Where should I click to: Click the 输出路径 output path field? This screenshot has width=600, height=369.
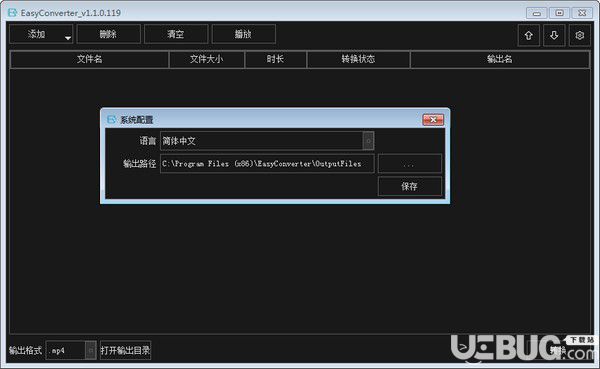pyautogui.click(x=267, y=163)
